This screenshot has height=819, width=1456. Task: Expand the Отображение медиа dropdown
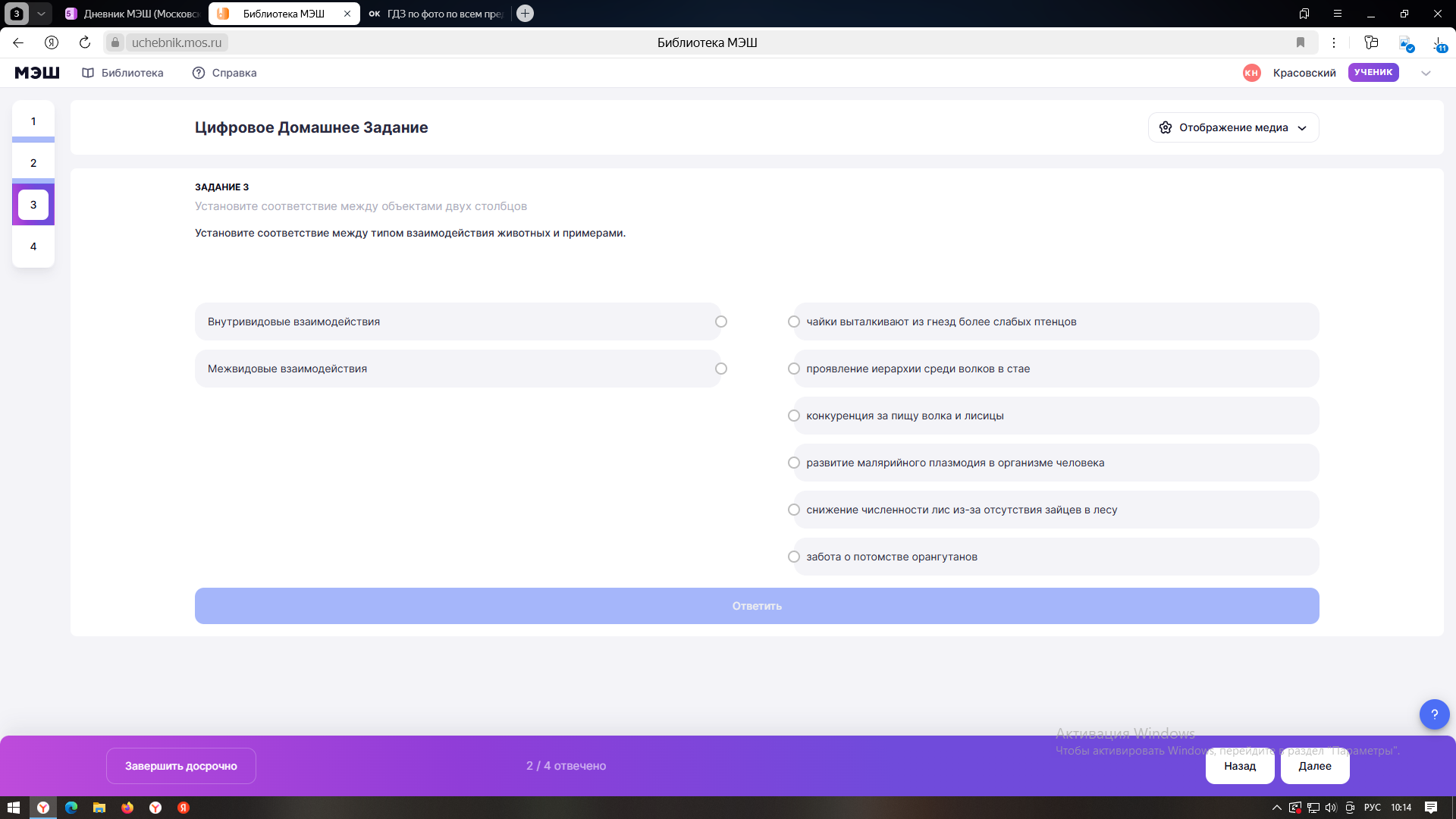(1233, 127)
